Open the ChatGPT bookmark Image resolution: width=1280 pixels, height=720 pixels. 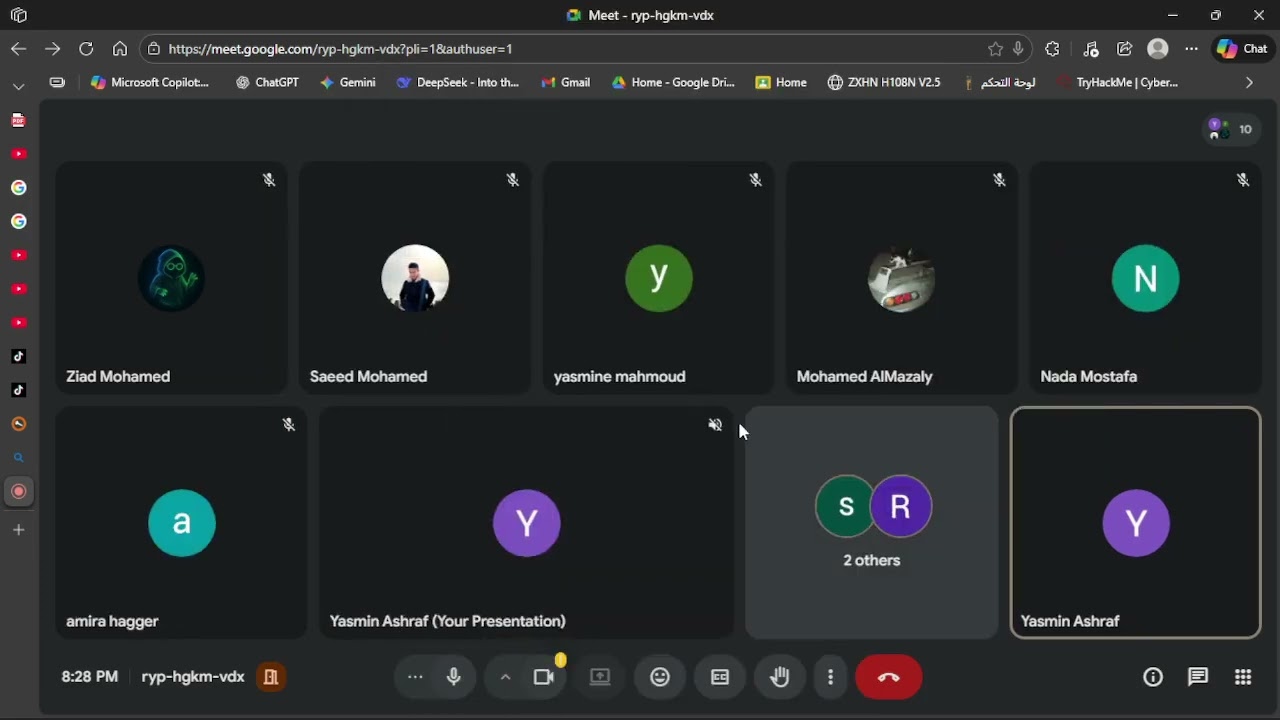(268, 83)
